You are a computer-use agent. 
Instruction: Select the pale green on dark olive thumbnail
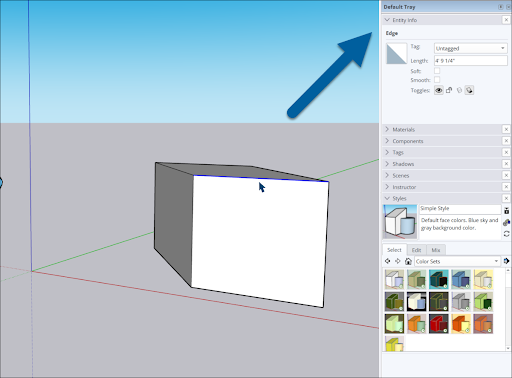(x=394, y=324)
